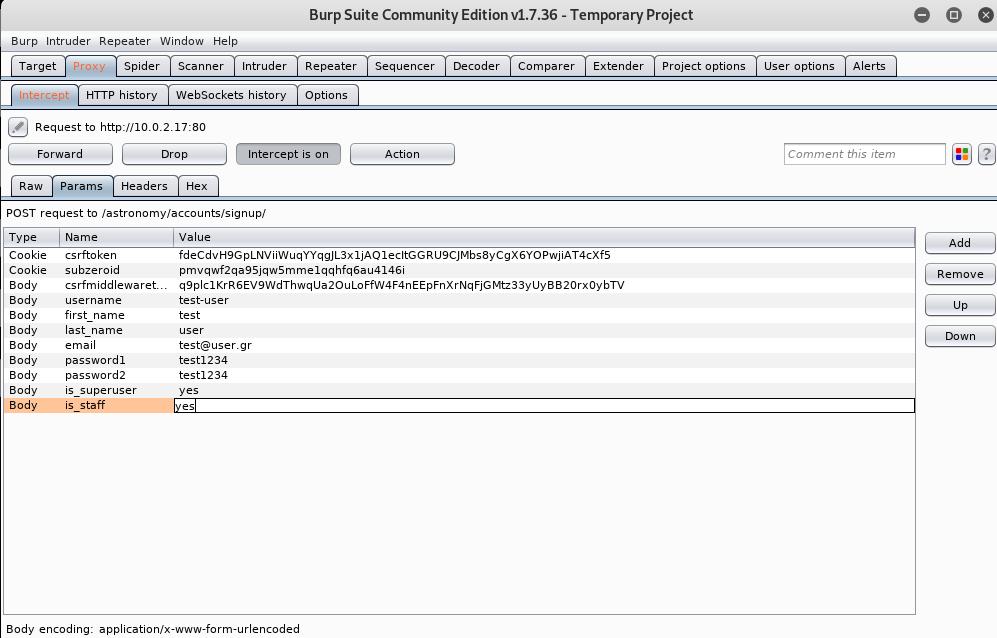
Task: Click the help question mark icon
Action: [986, 154]
